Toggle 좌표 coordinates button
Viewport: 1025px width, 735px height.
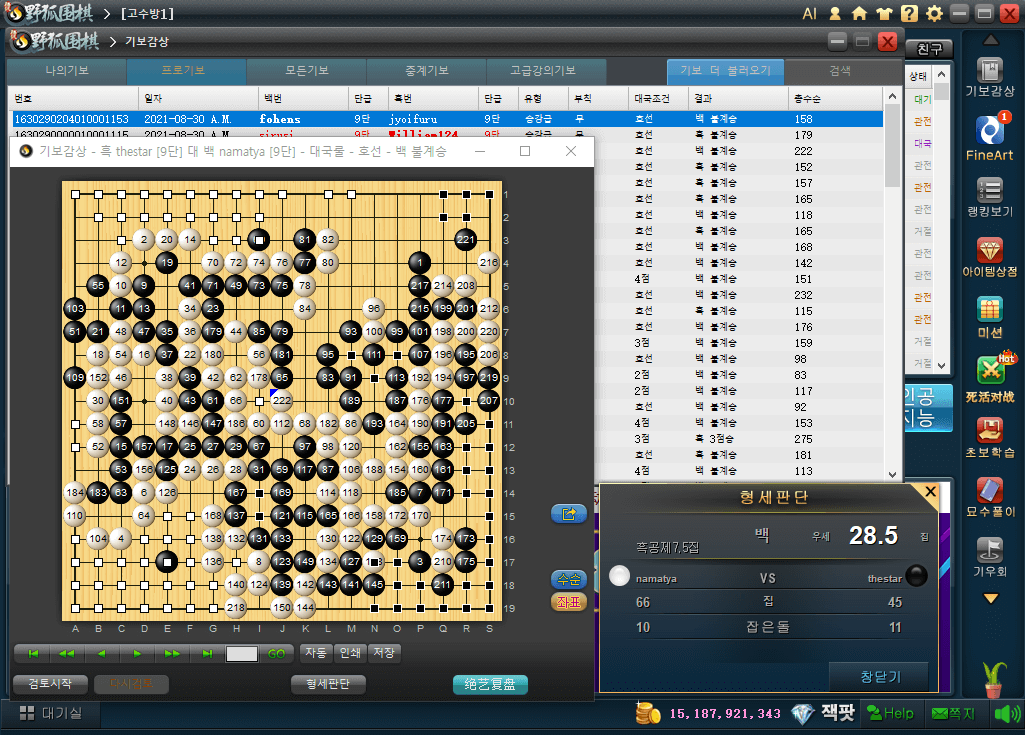point(569,602)
